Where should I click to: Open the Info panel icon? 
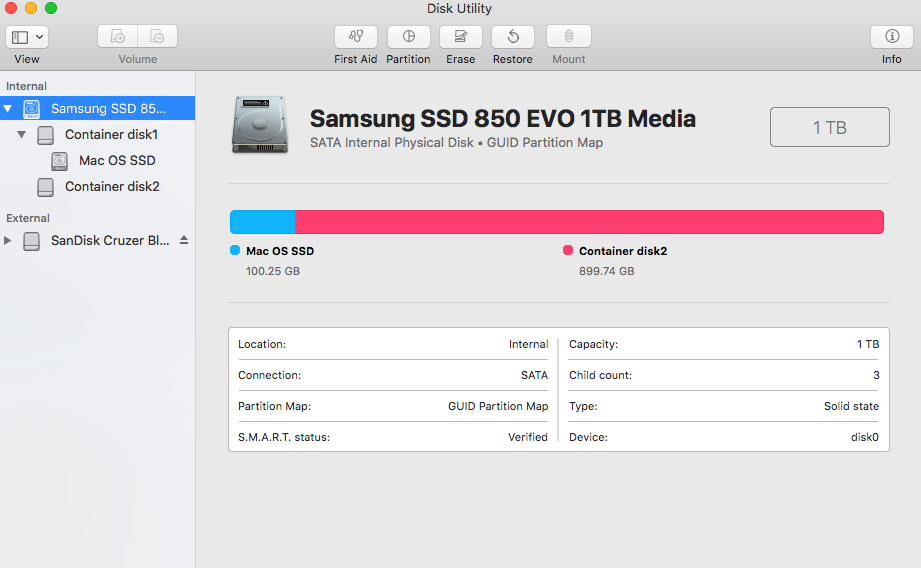pos(892,36)
